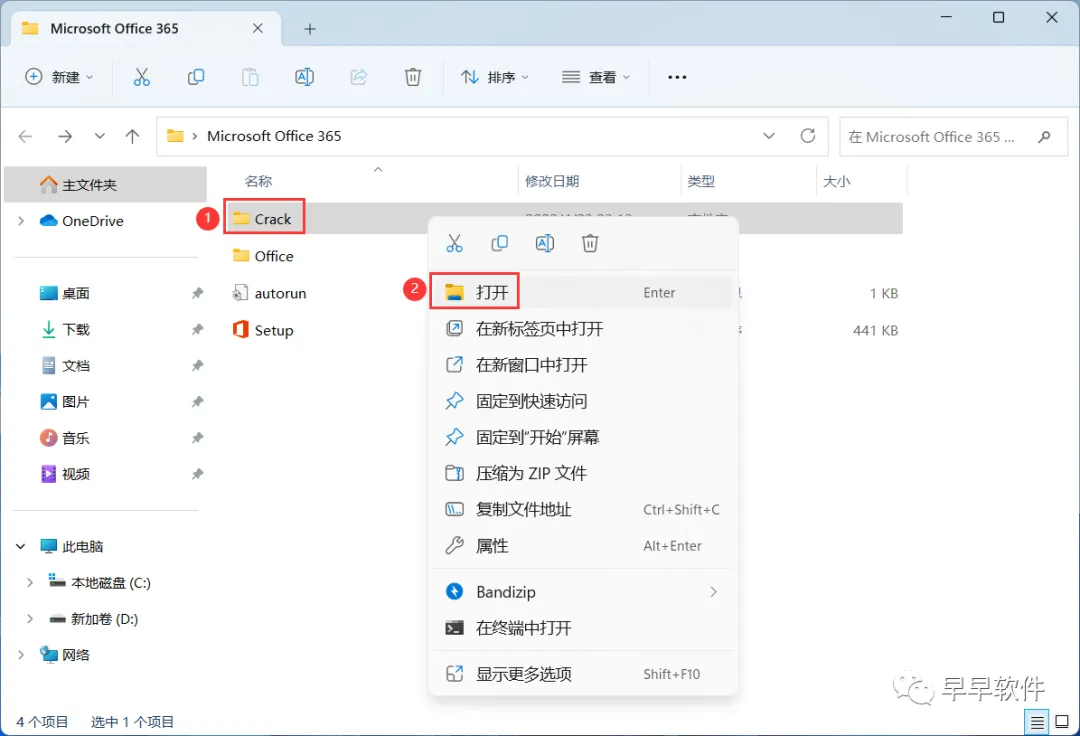Open address bar history dropdown chevron
The width and height of the screenshot is (1080, 736).
pyautogui.click(x=769, y=136)
